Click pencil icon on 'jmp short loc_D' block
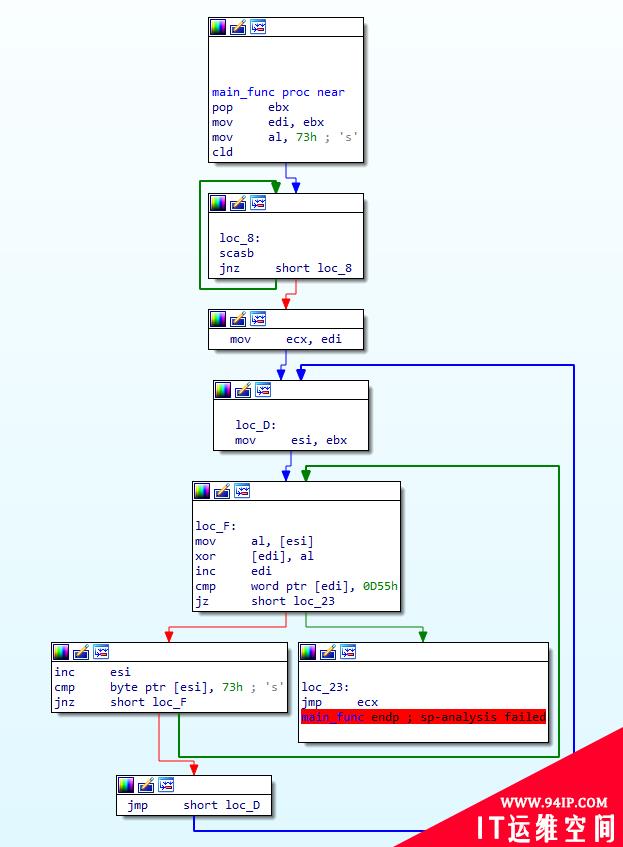Viewport: 623px width, 847px height. pyautogui.click(x=146, y=785)
